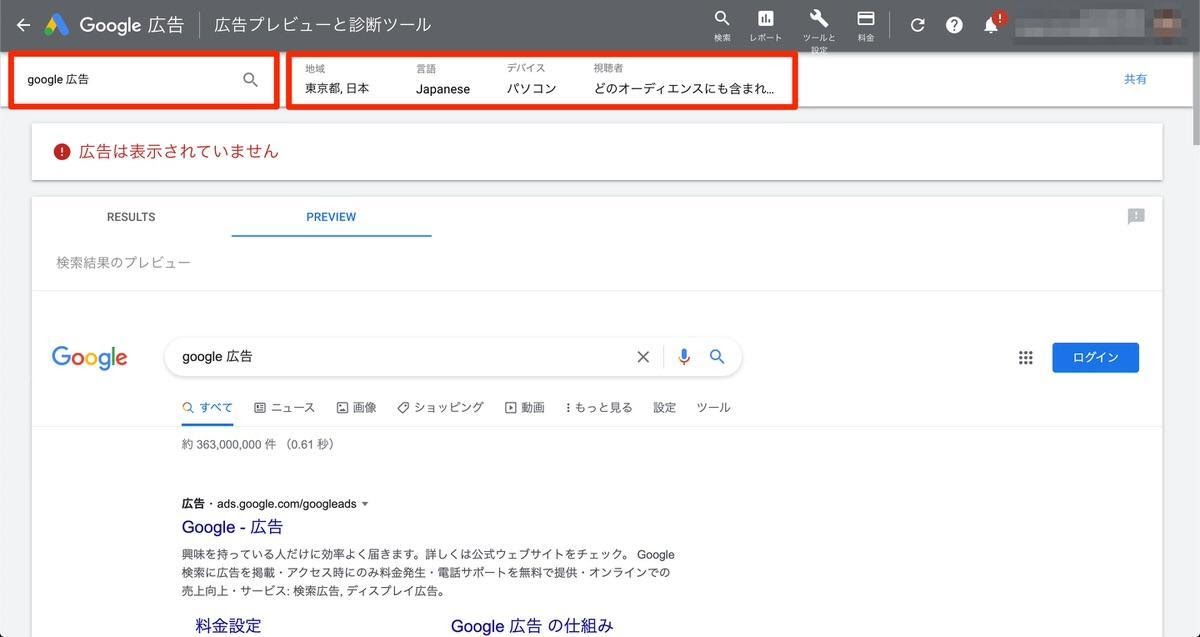Change the デバイス パソコン setting
The width and height of the screenshot is (1200, 637).
(x=531, y=79)
